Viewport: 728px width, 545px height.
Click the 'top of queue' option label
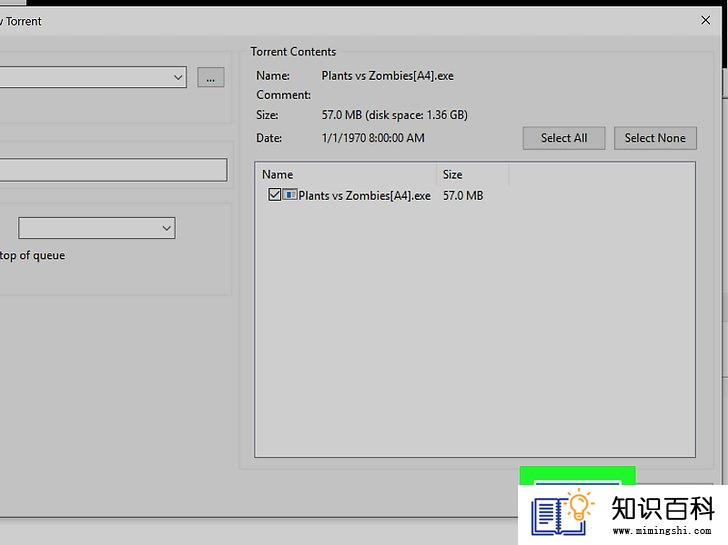[32, 256]
